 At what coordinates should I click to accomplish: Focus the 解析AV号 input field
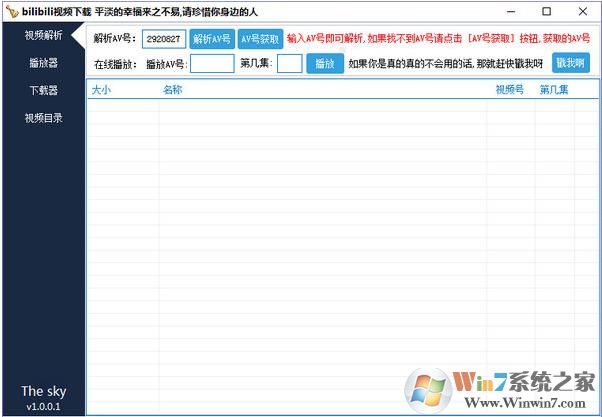(164, 39)
